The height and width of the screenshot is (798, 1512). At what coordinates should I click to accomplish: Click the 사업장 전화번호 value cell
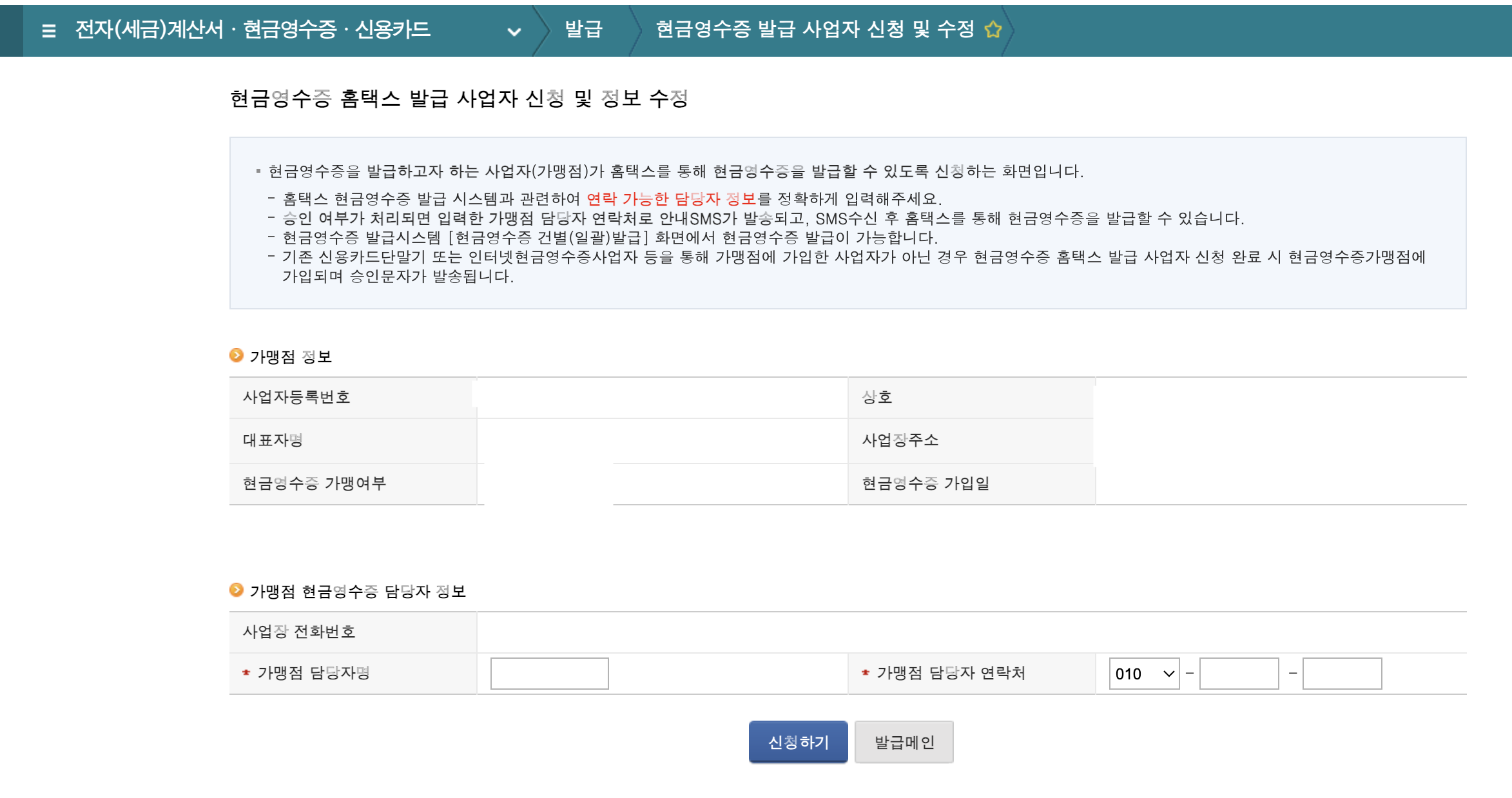971,632
